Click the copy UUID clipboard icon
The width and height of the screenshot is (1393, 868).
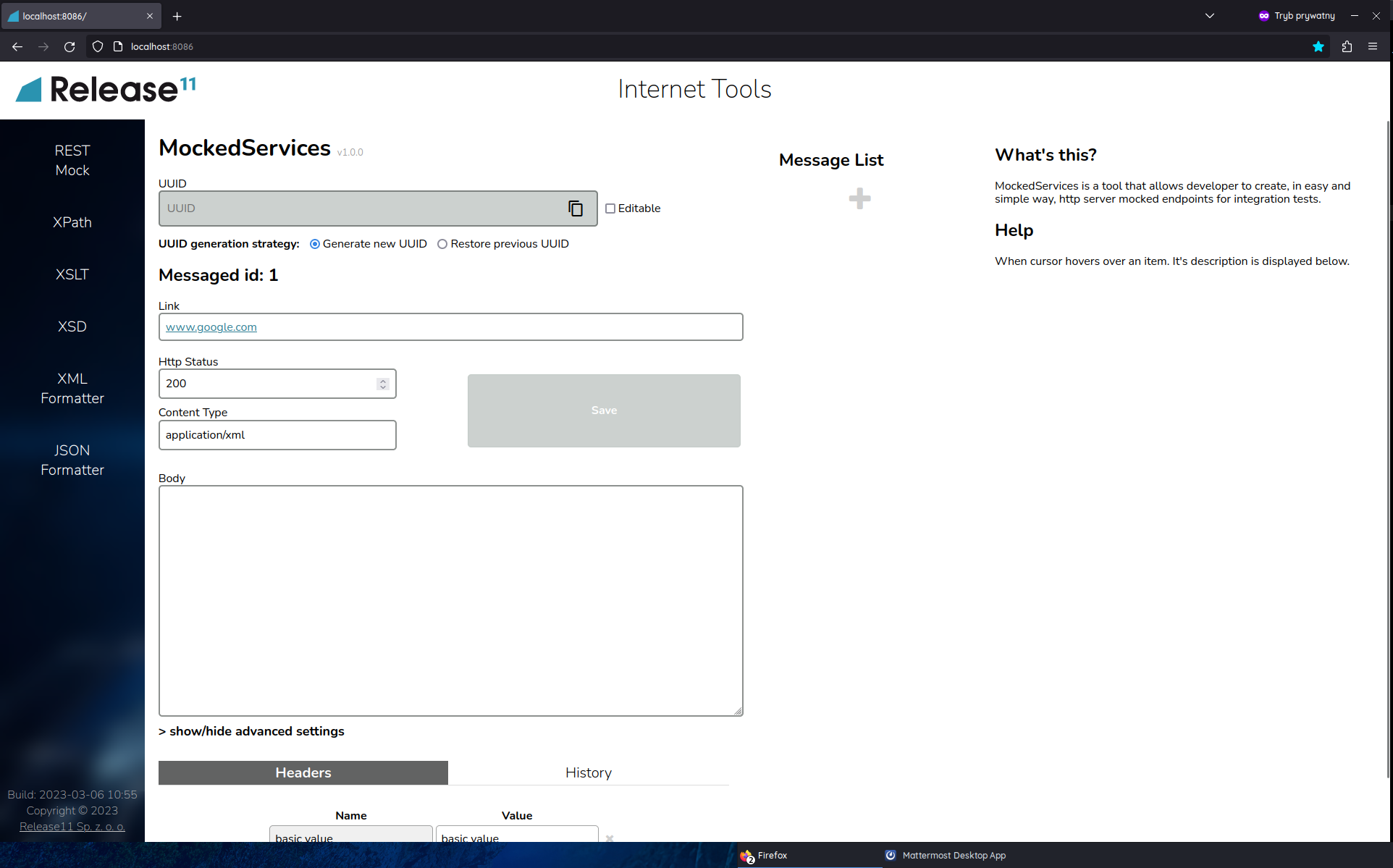coord(576,208)
